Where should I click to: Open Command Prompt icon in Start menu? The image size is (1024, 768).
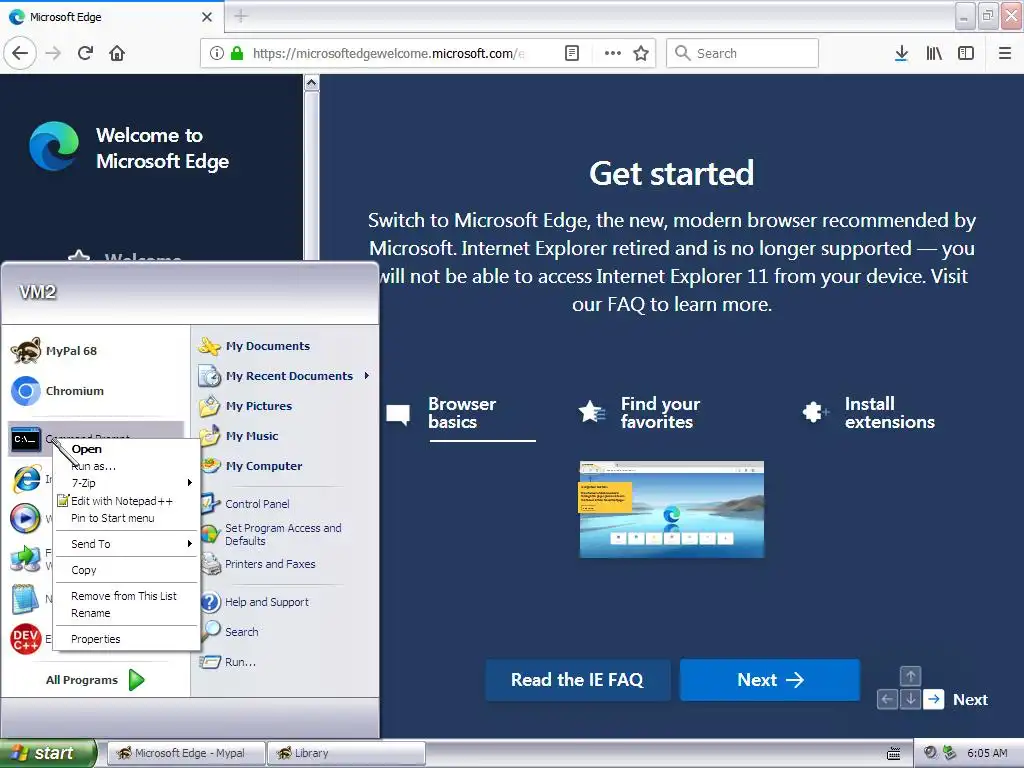tap(26, 439)
